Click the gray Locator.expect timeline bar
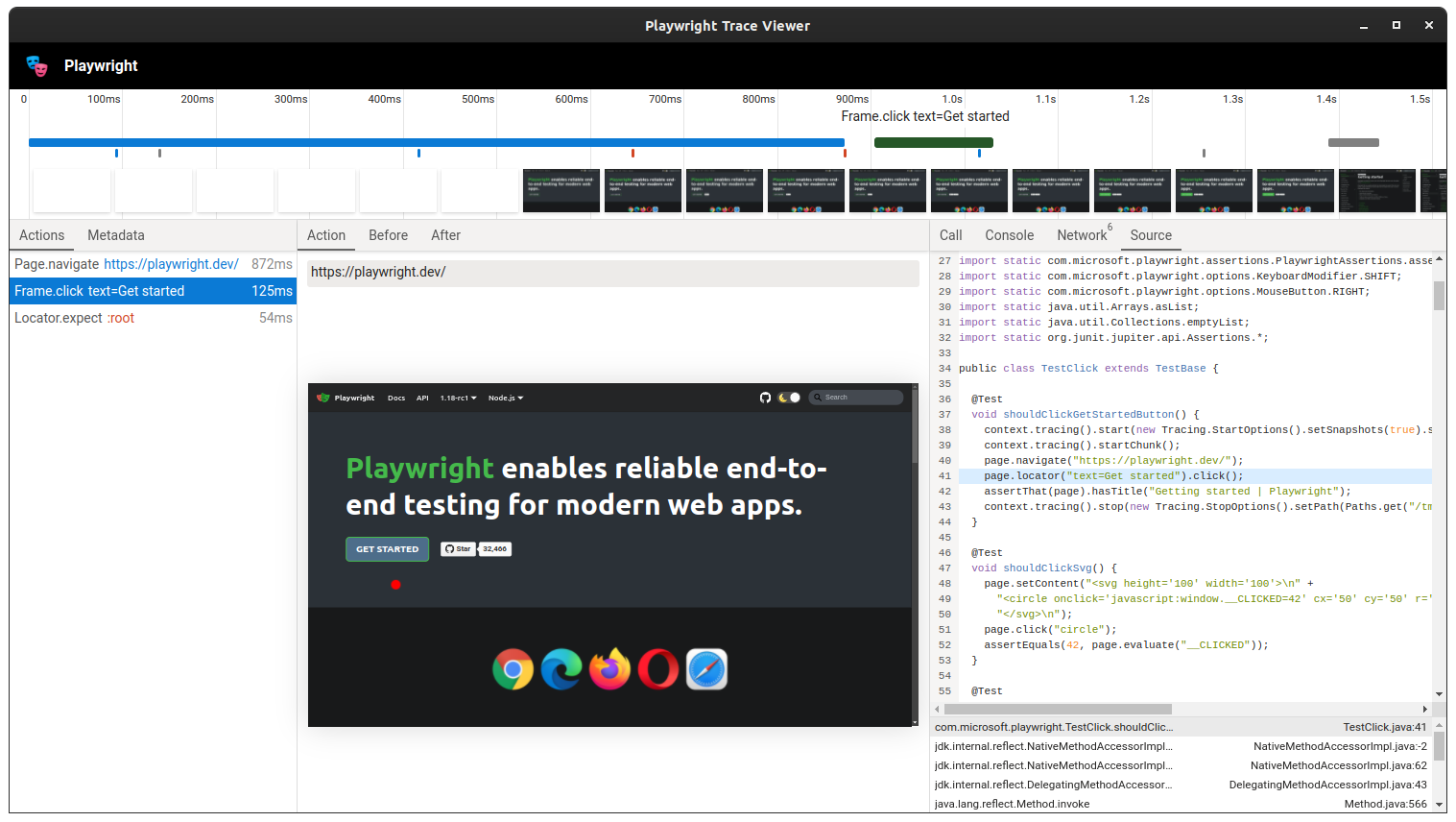This screenshot has width=1456, height=822. point(1353,143)
